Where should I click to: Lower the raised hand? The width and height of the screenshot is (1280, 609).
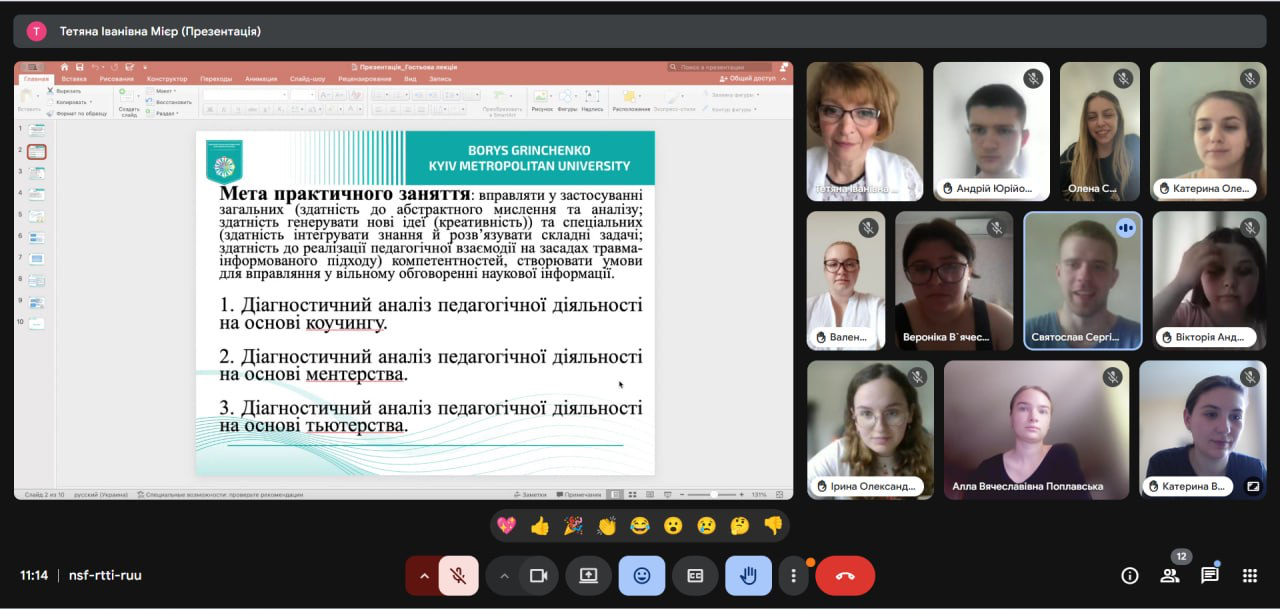pyautogui.click(x=748, y=576)
